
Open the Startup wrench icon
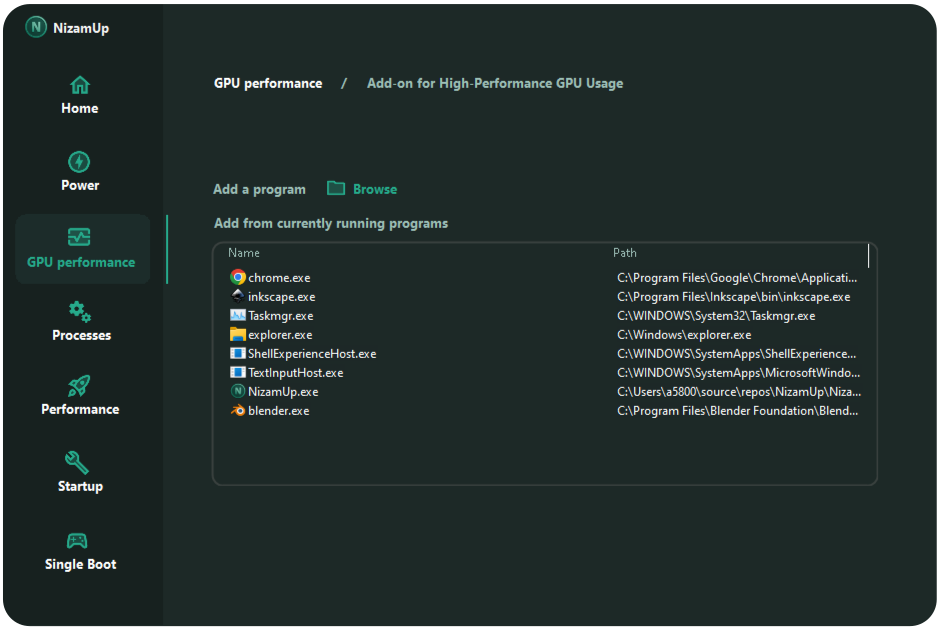[x=77, y=462]
